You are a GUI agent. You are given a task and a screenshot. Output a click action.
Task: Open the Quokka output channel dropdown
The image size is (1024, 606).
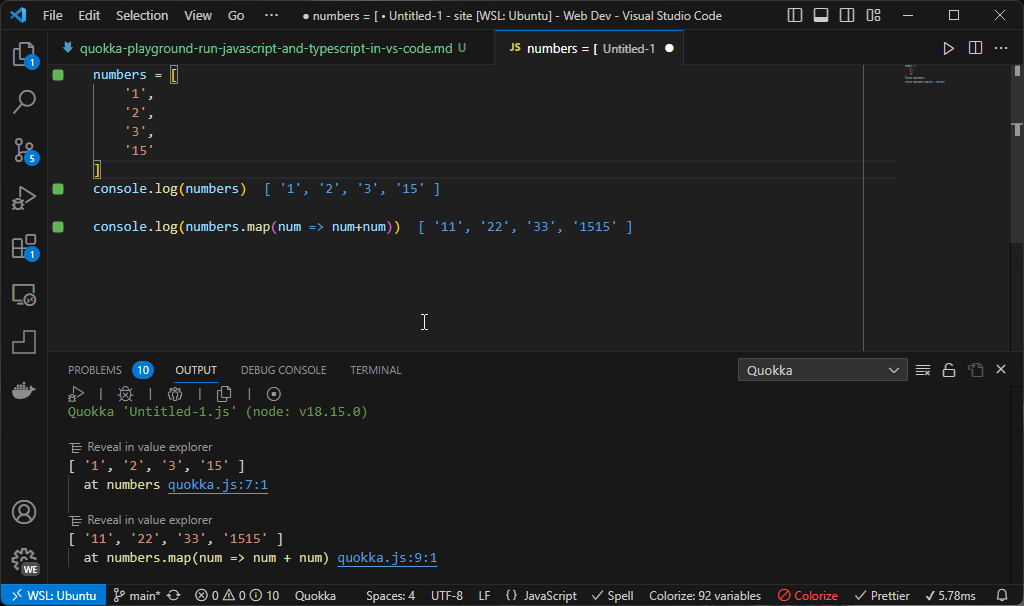[822, 369]
